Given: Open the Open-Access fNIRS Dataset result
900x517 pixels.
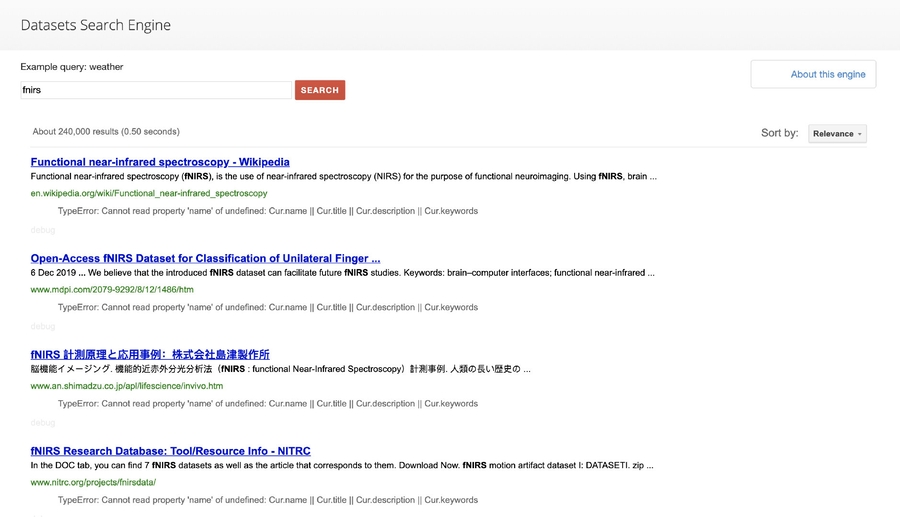Looking at the screenshot, I should (205, 258).
